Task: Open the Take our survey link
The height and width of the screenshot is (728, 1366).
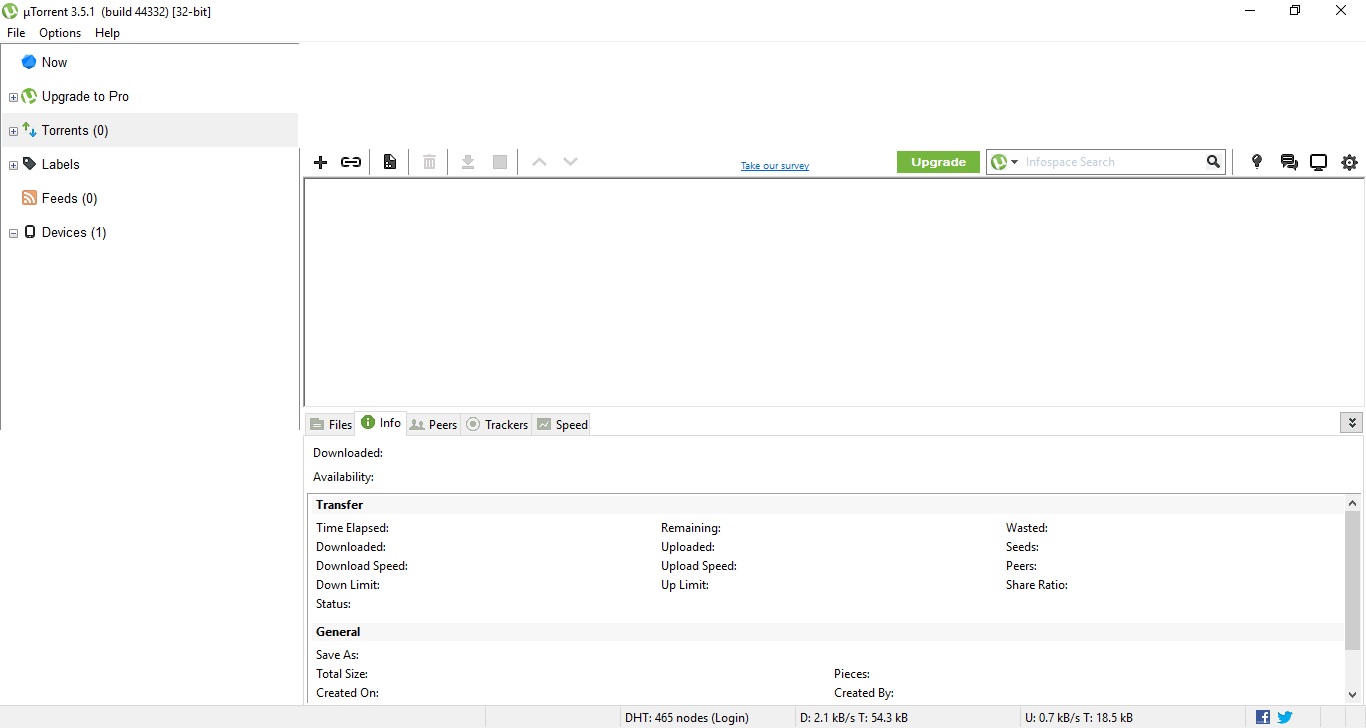Action: [x=774, y=166]
